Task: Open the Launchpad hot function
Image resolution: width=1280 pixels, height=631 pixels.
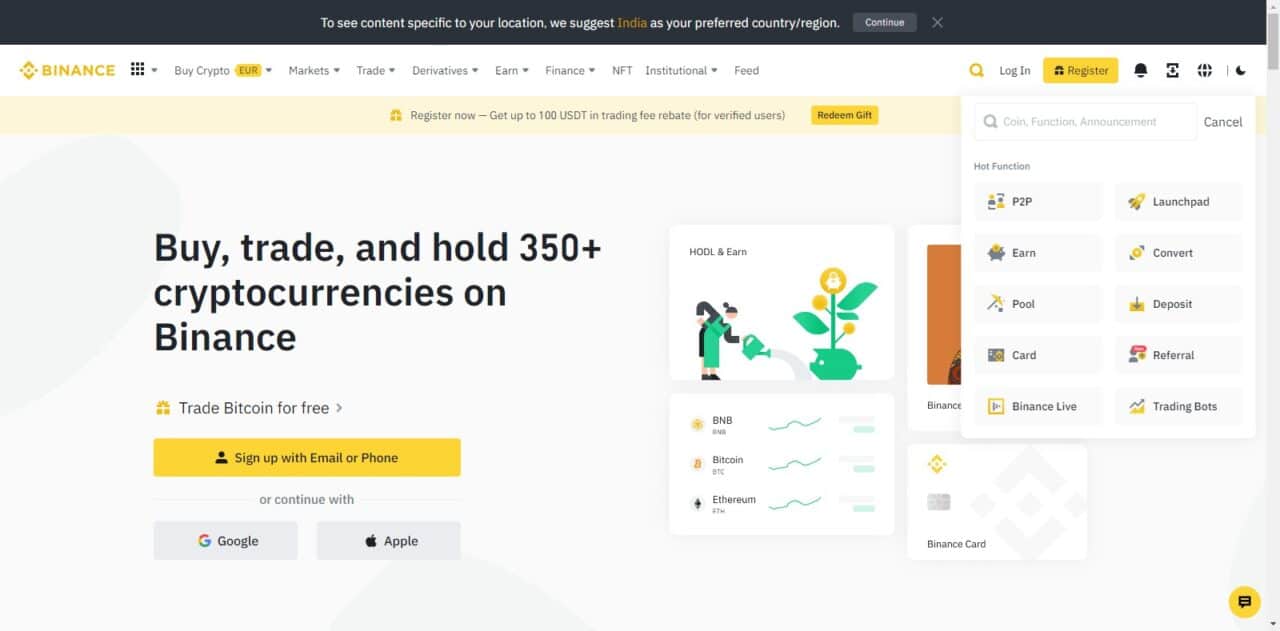Action: click(1178, 201)
